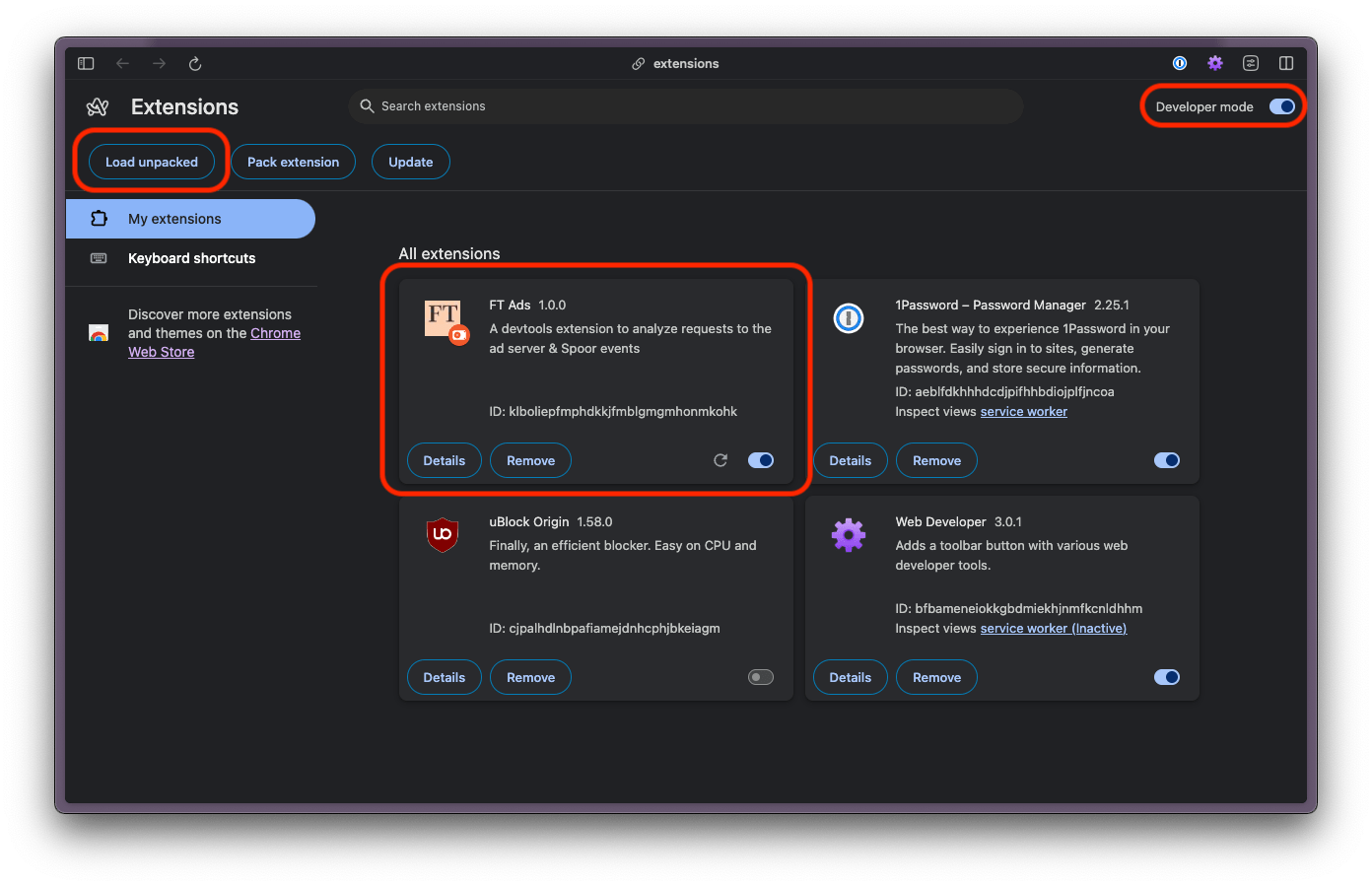Viewport: 1372px width, 886px height.
Task: Click the All extensions heading
Action: [449, 253]
